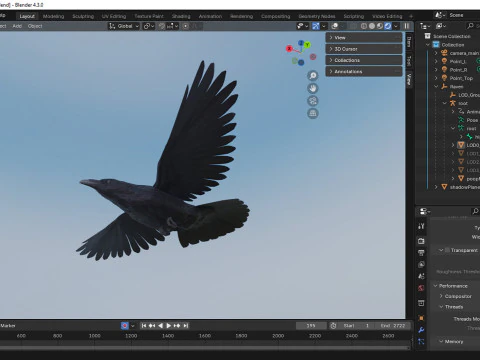Open the Shading workspace tab
Image resolution: width=480 pixels, height=360 pixels.
pos(181,16)
